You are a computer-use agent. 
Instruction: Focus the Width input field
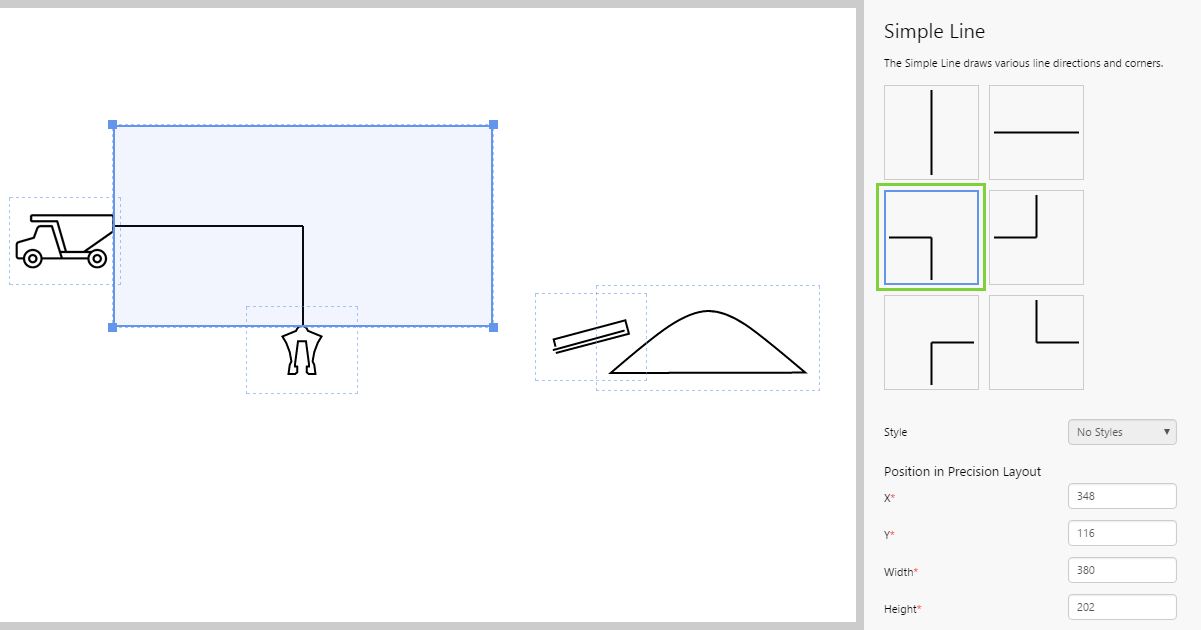tap(1122, 570)
